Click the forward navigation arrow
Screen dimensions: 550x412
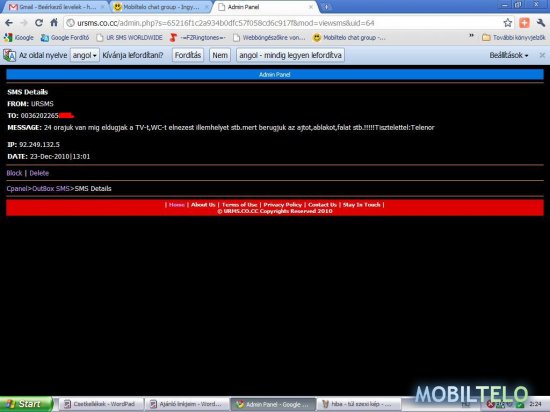pyautogui.click(x=24, y=23)
